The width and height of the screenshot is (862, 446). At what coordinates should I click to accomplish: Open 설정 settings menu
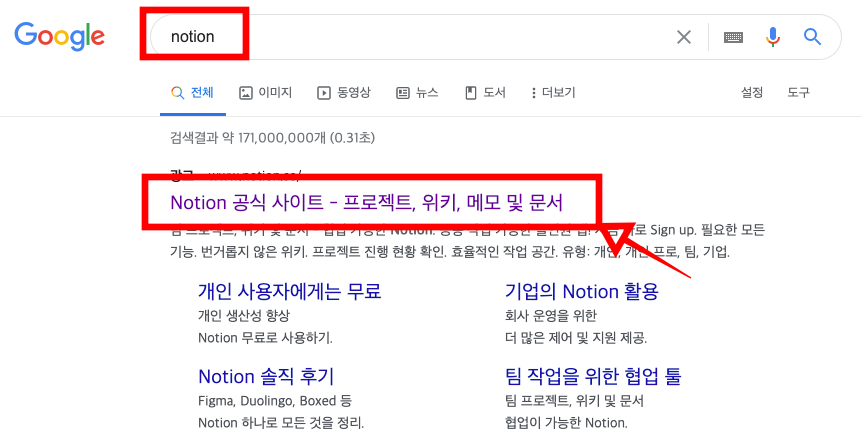pos(752,92)
